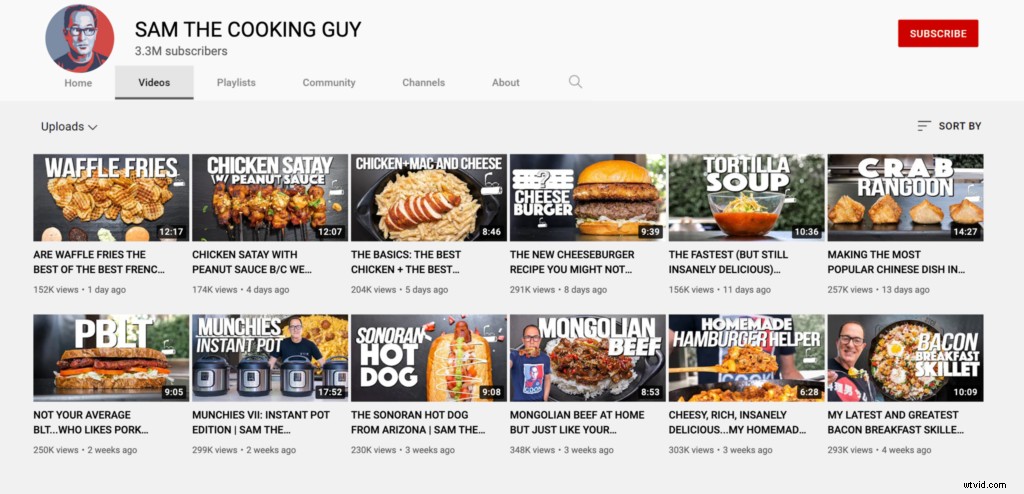Click '291K views • 8 days ago'
The image size is (1024, 494).
[558, 289]
